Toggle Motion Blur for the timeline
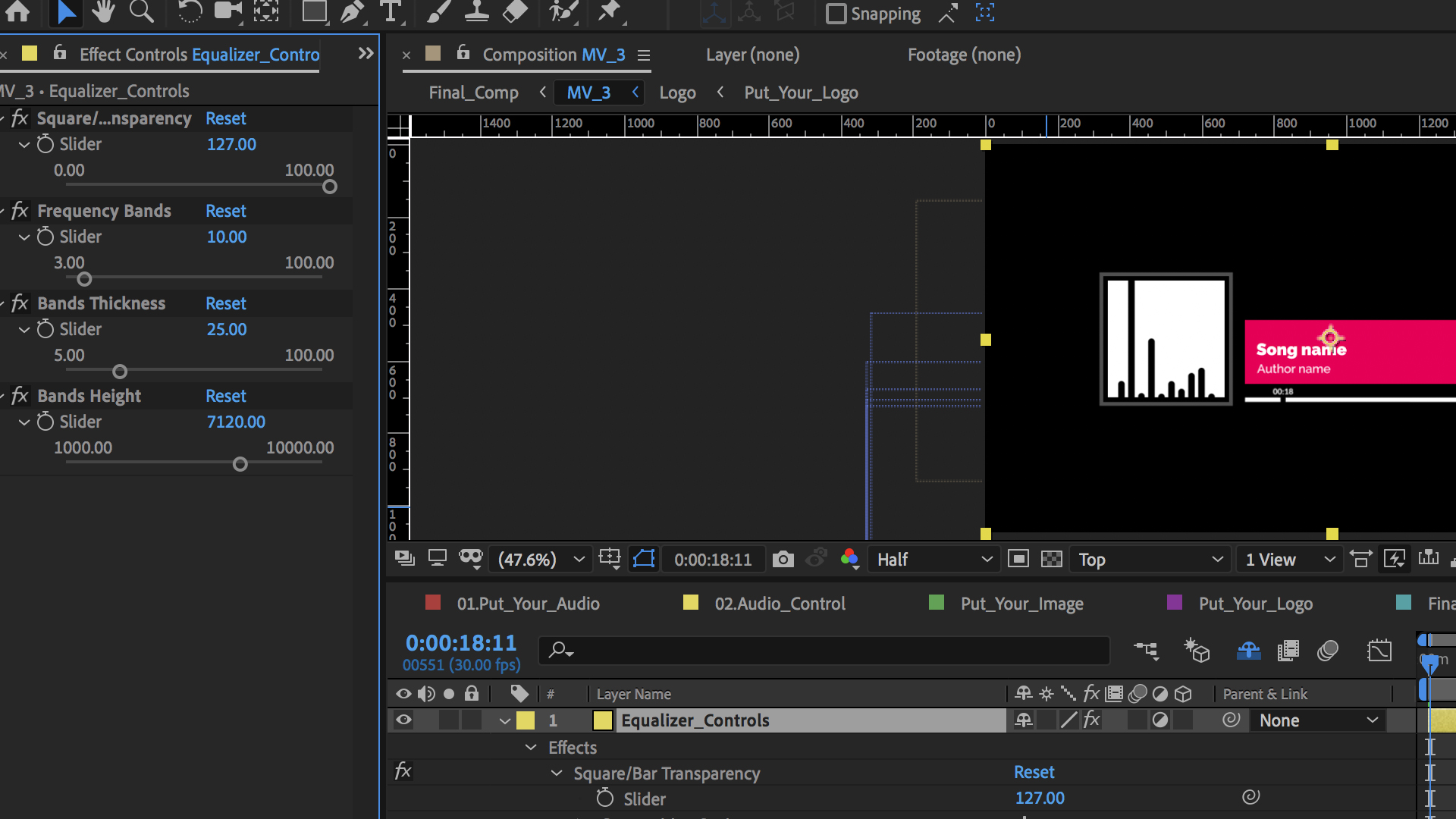The image size is (1456, 819). [1328, 650]
